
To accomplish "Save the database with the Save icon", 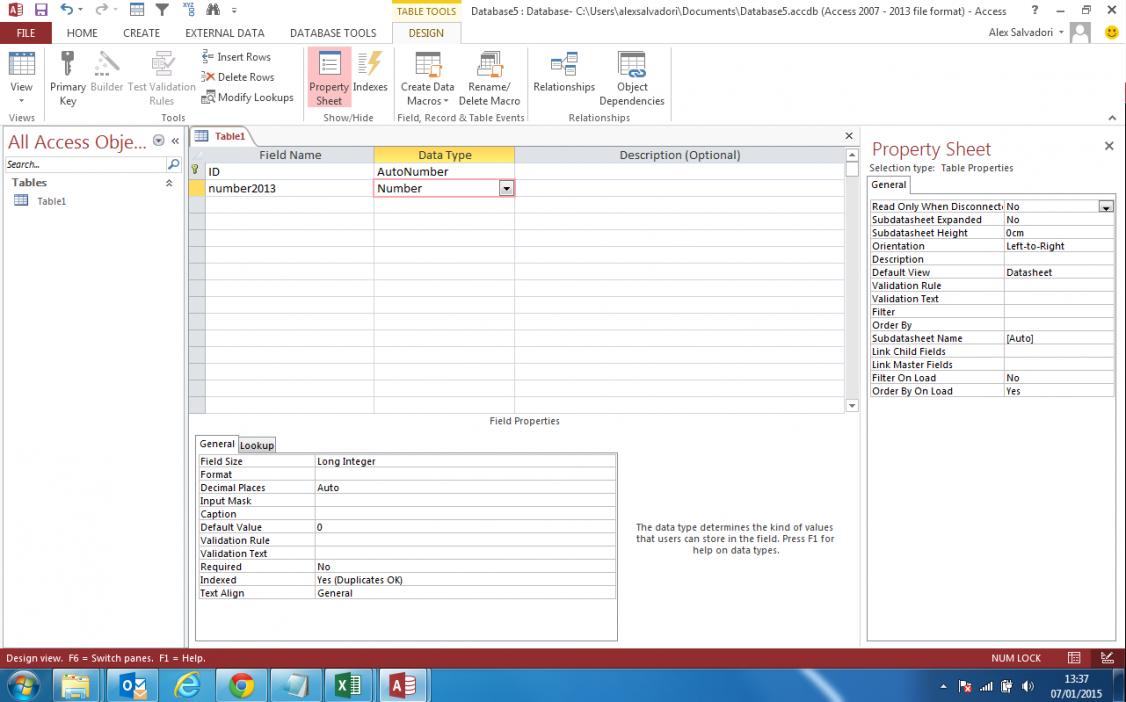I will click(41, 10).
